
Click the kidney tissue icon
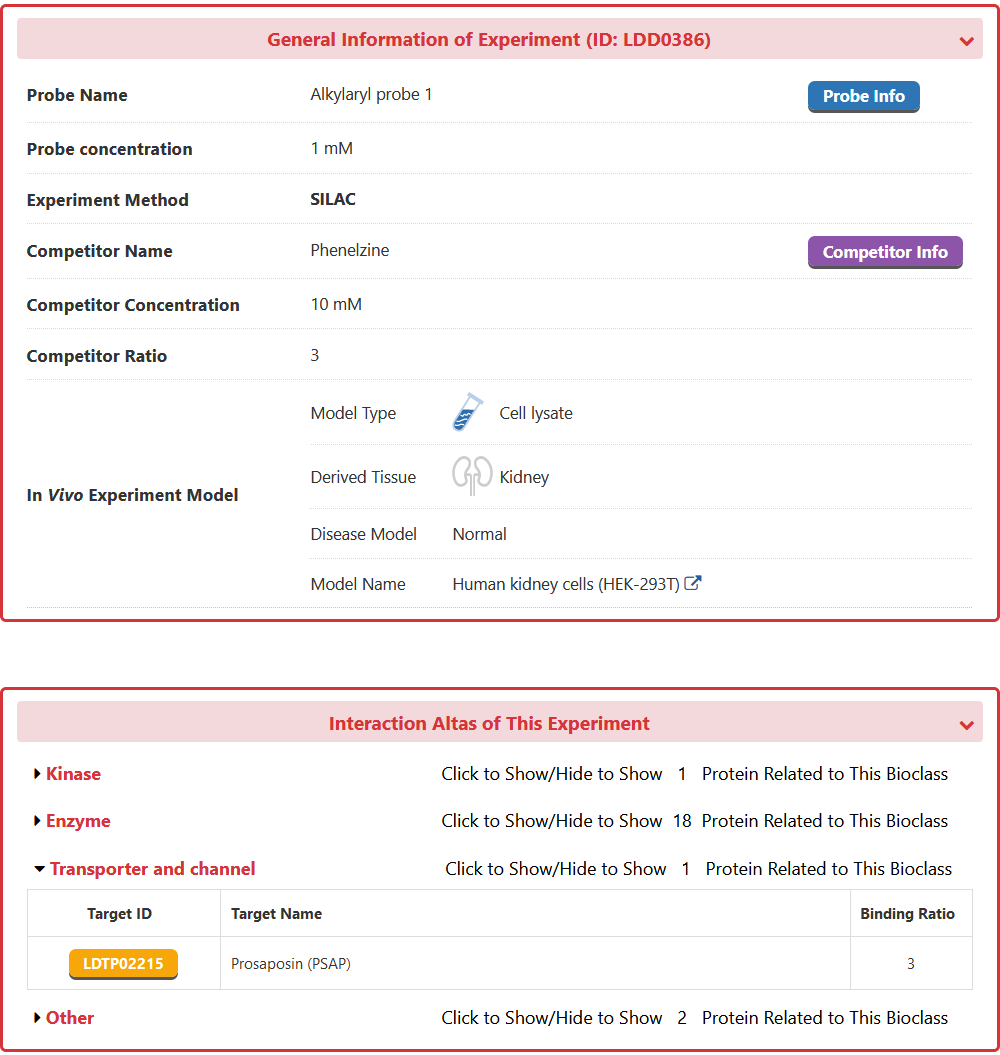coord(471,476)
